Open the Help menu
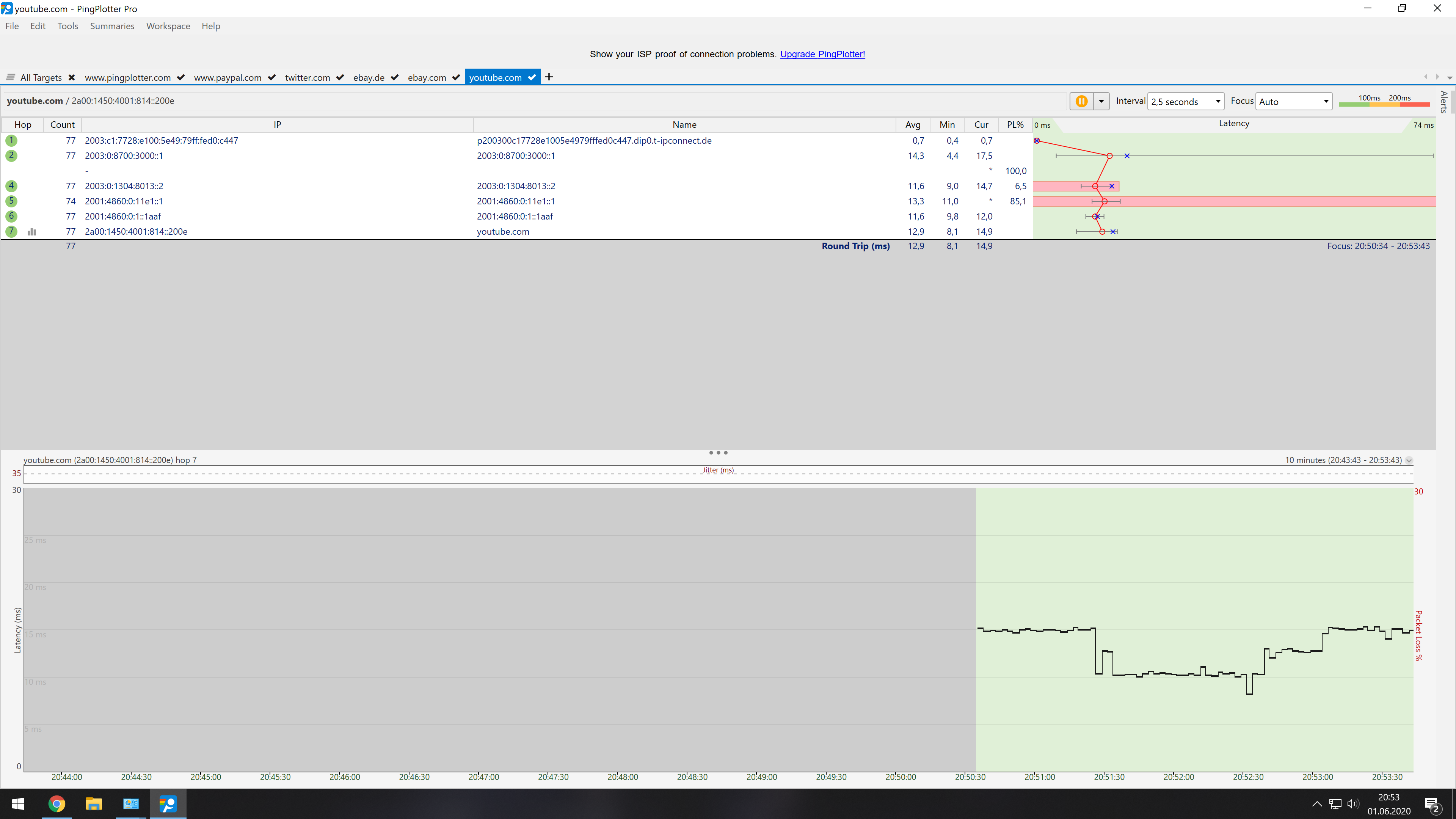 click(211, 26)
